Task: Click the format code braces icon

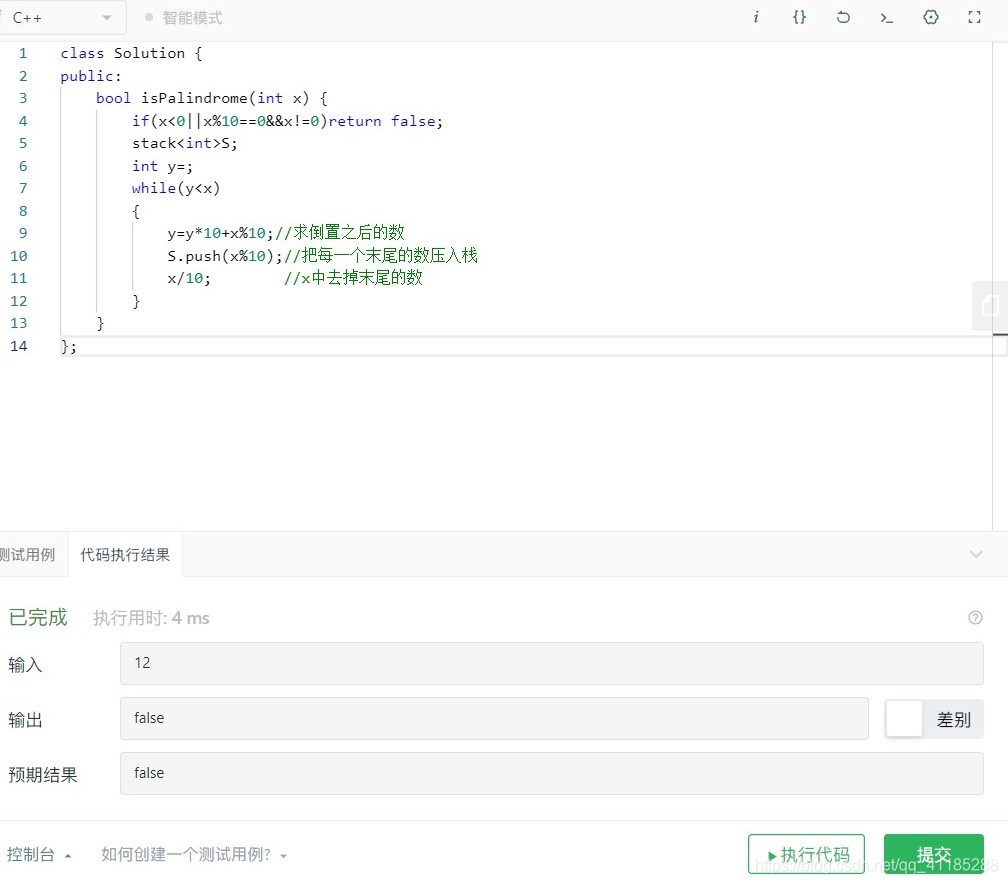Action: (x=799, y=17)
